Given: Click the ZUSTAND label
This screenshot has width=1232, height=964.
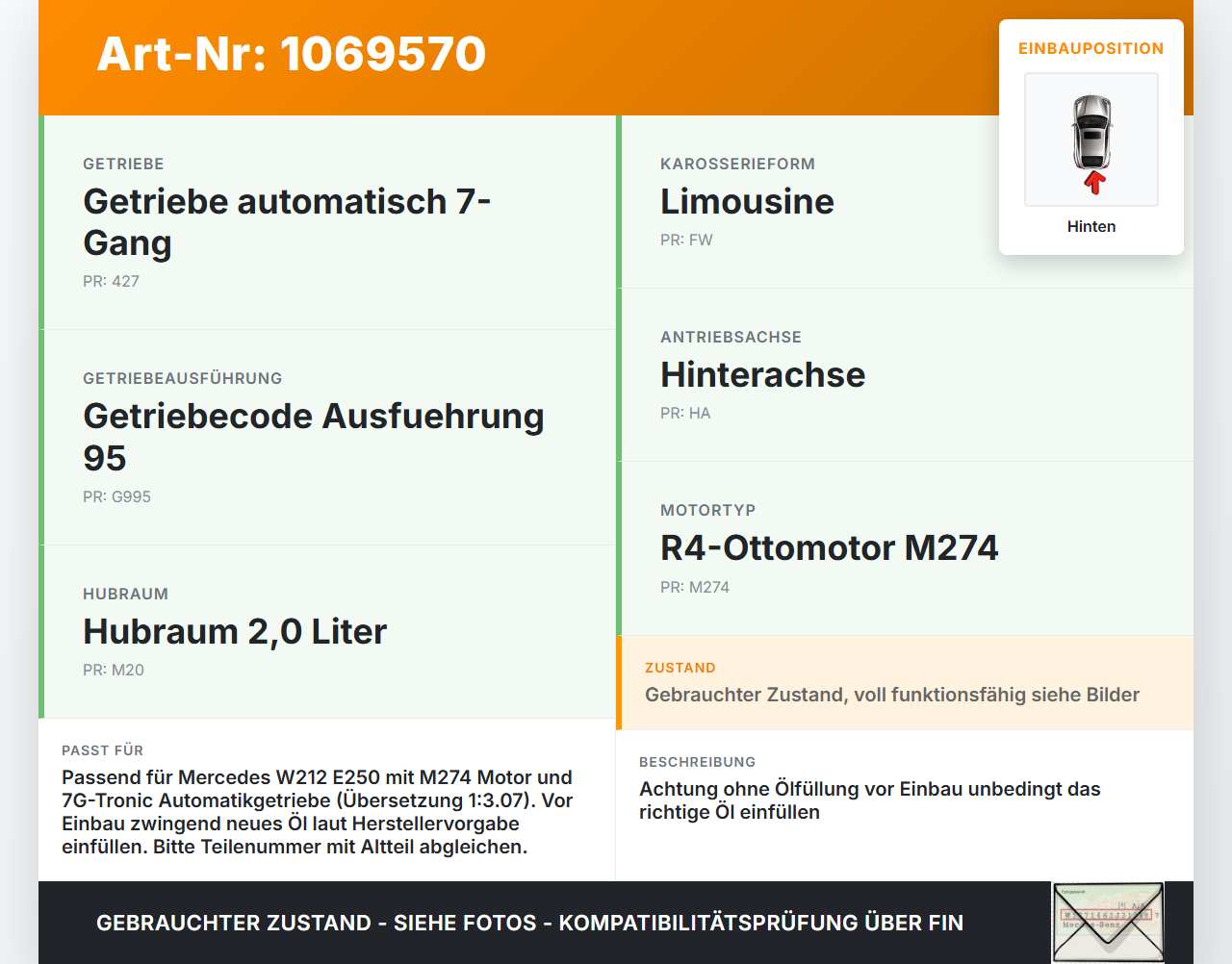Looking at the screenshot, I should (x=680, y=668).
